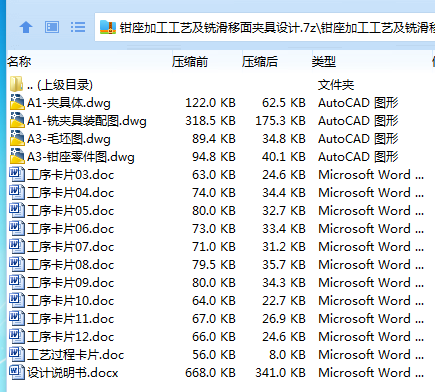Click Word icon of 工序卡片03.doc
The height and width of the screenshot is (392, 435).
click(x=17, y=174)
